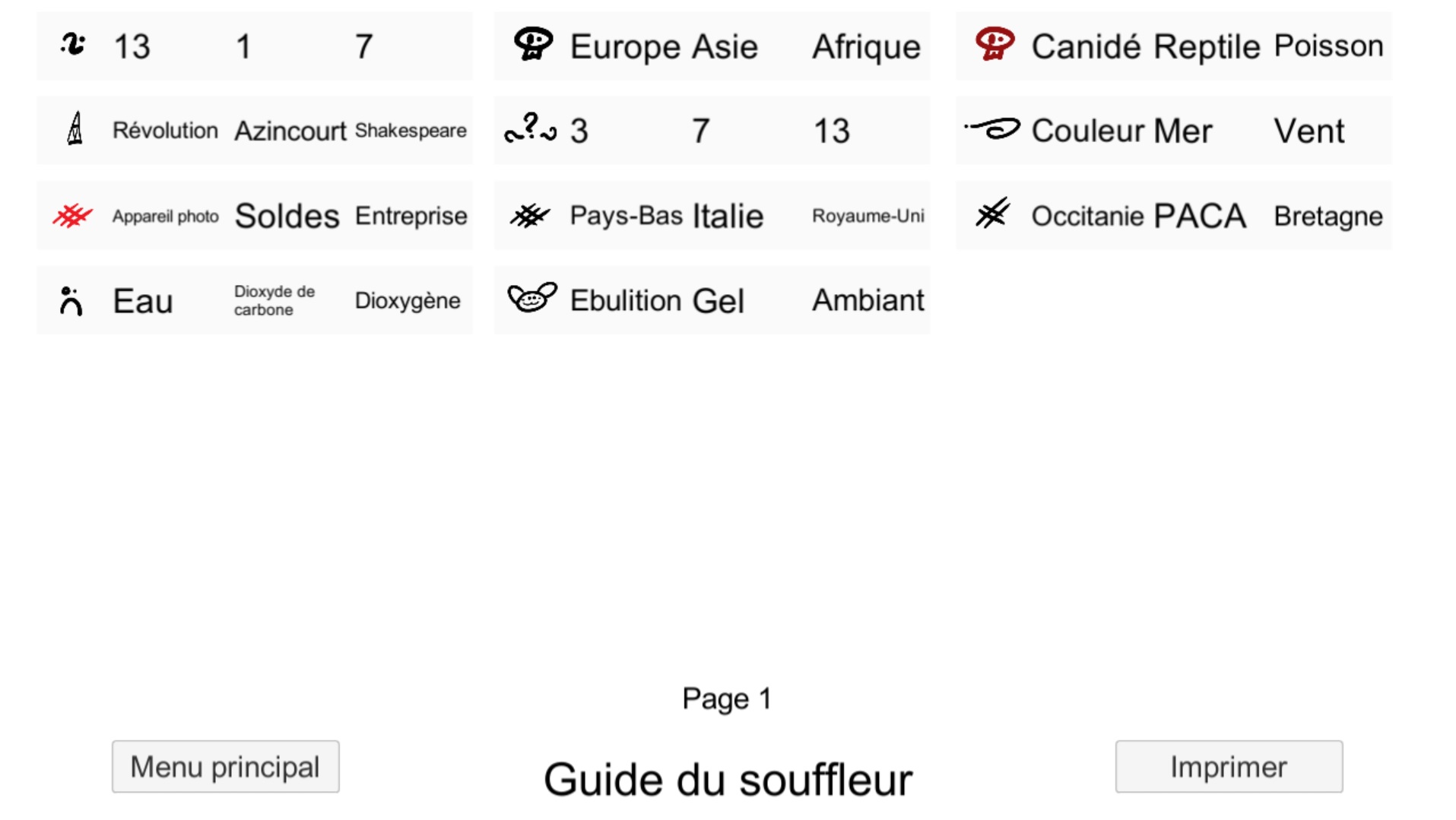Image resolution: width=1456 pixels, height=820 pixels.
Task: Click the tower icon beside Révolution
Action: [75, 128]
